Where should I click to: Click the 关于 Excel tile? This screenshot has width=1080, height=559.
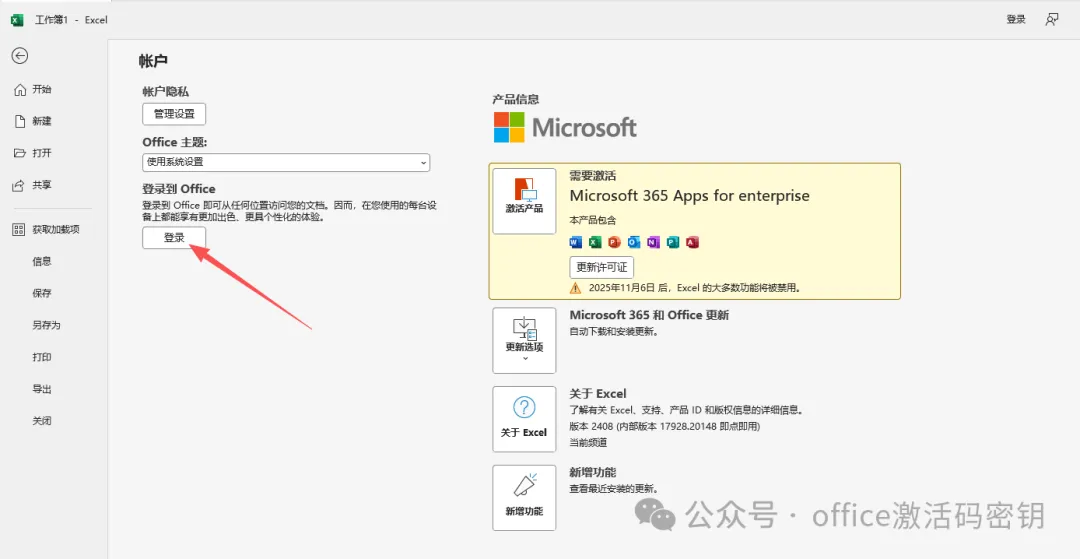(524, 419)
